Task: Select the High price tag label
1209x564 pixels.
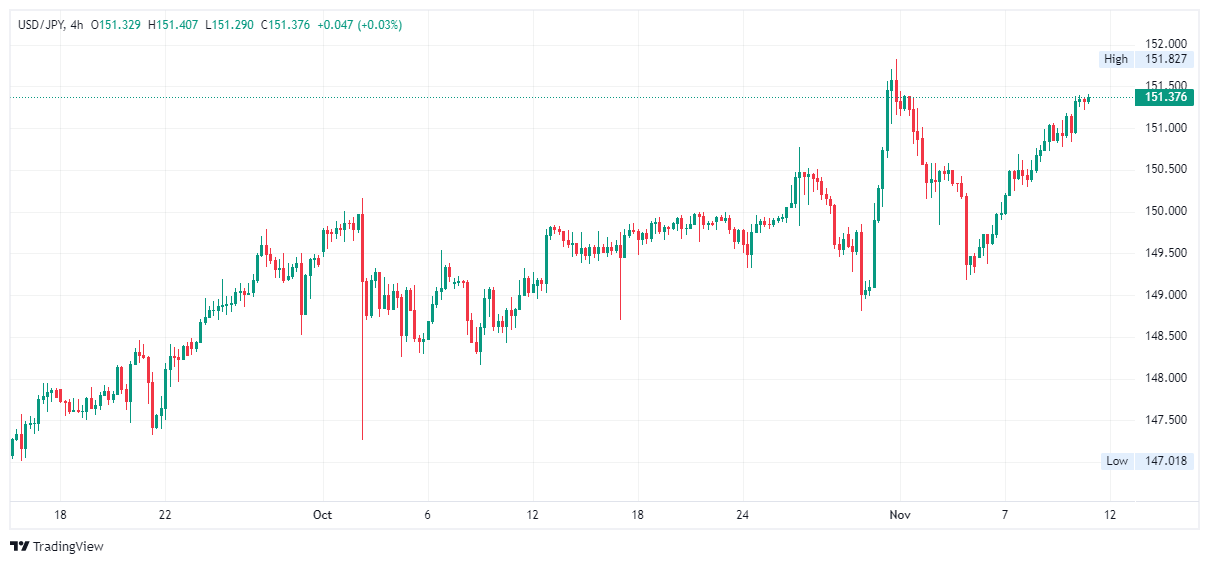Action: [x=1115, y=59]
